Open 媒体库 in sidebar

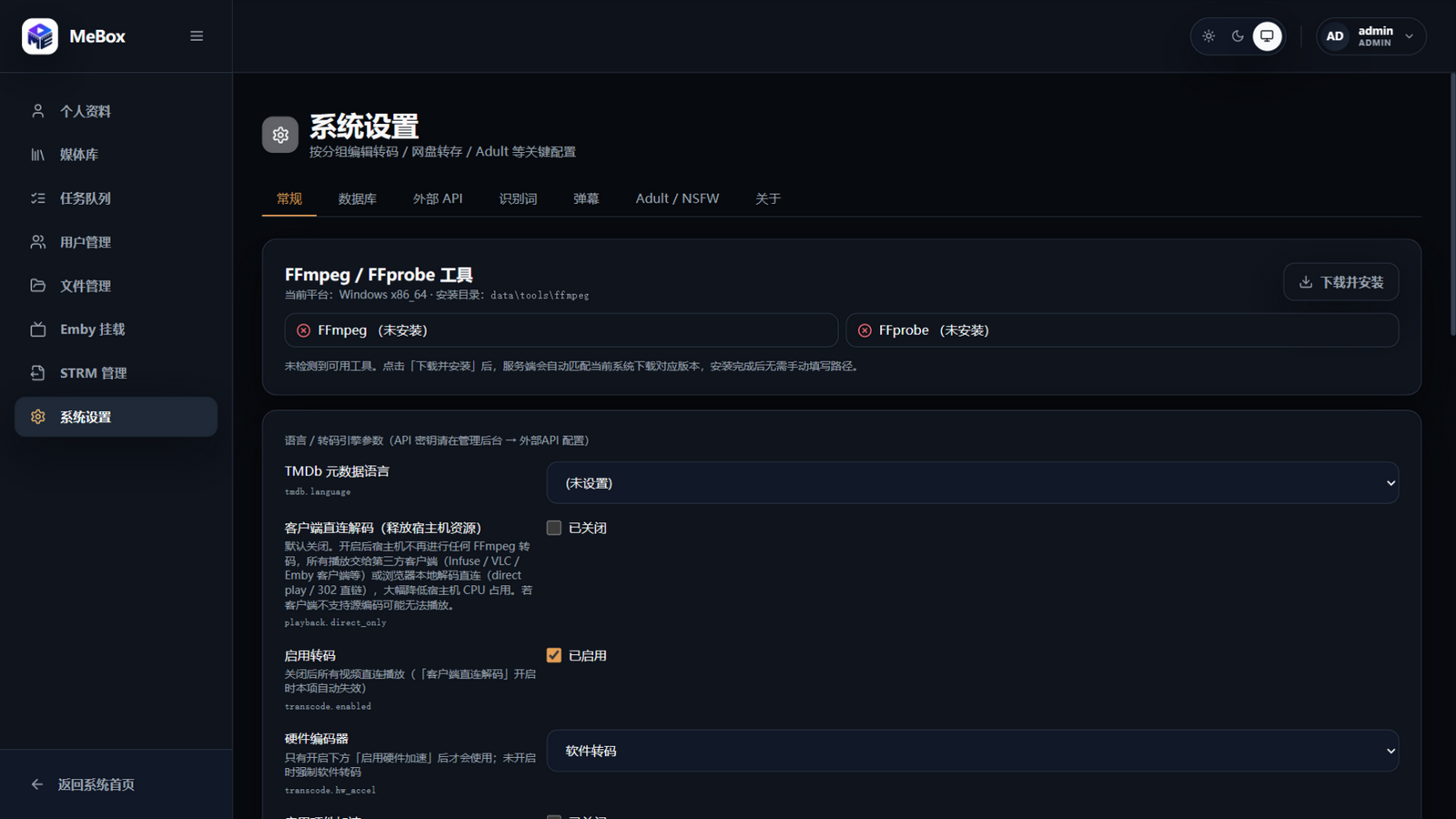(116, 155)
